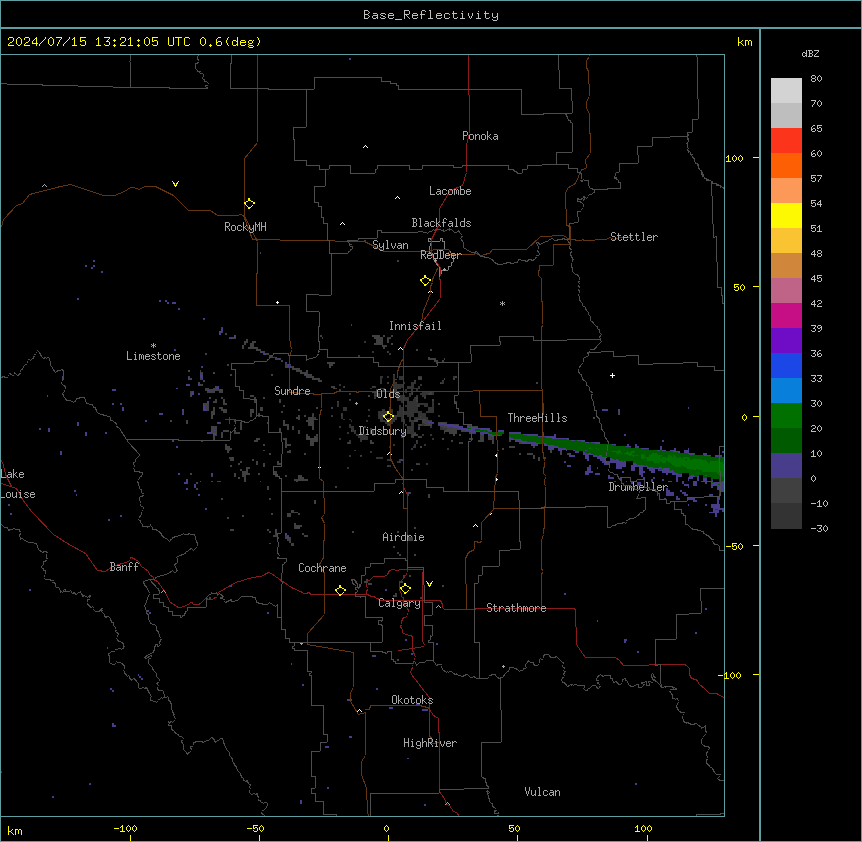Click the Strathmore label
The width and height of the screenshot is (862, 842).
pos(516,608)
